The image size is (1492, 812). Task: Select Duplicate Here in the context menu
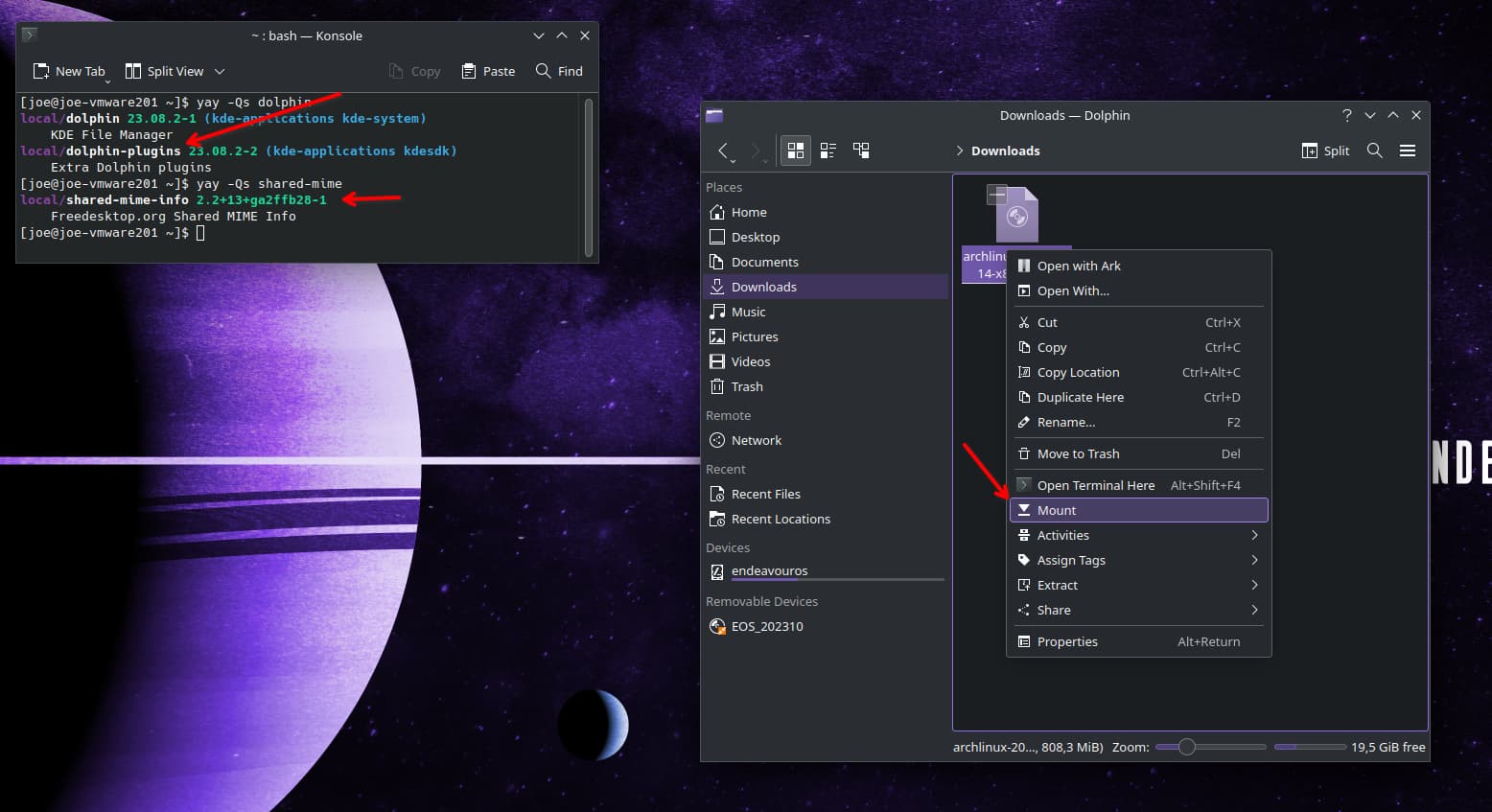(1139, 397)
